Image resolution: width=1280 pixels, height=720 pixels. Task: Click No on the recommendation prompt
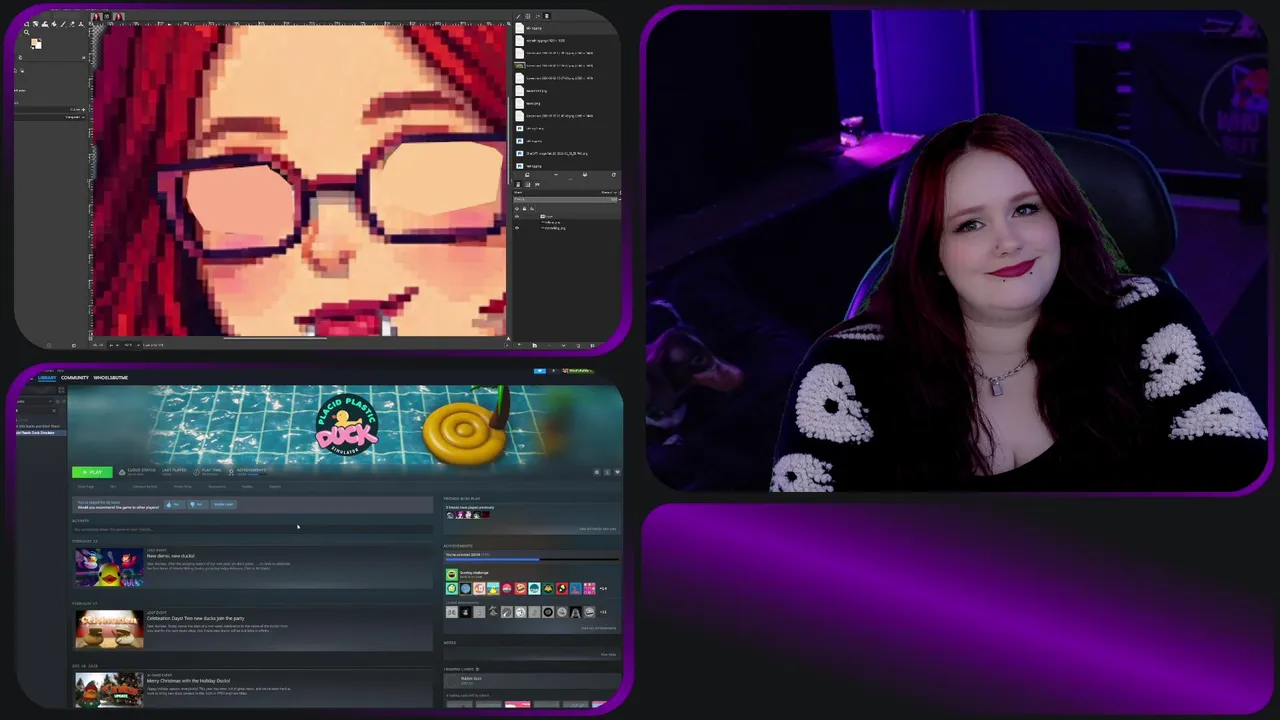(198, 504)
